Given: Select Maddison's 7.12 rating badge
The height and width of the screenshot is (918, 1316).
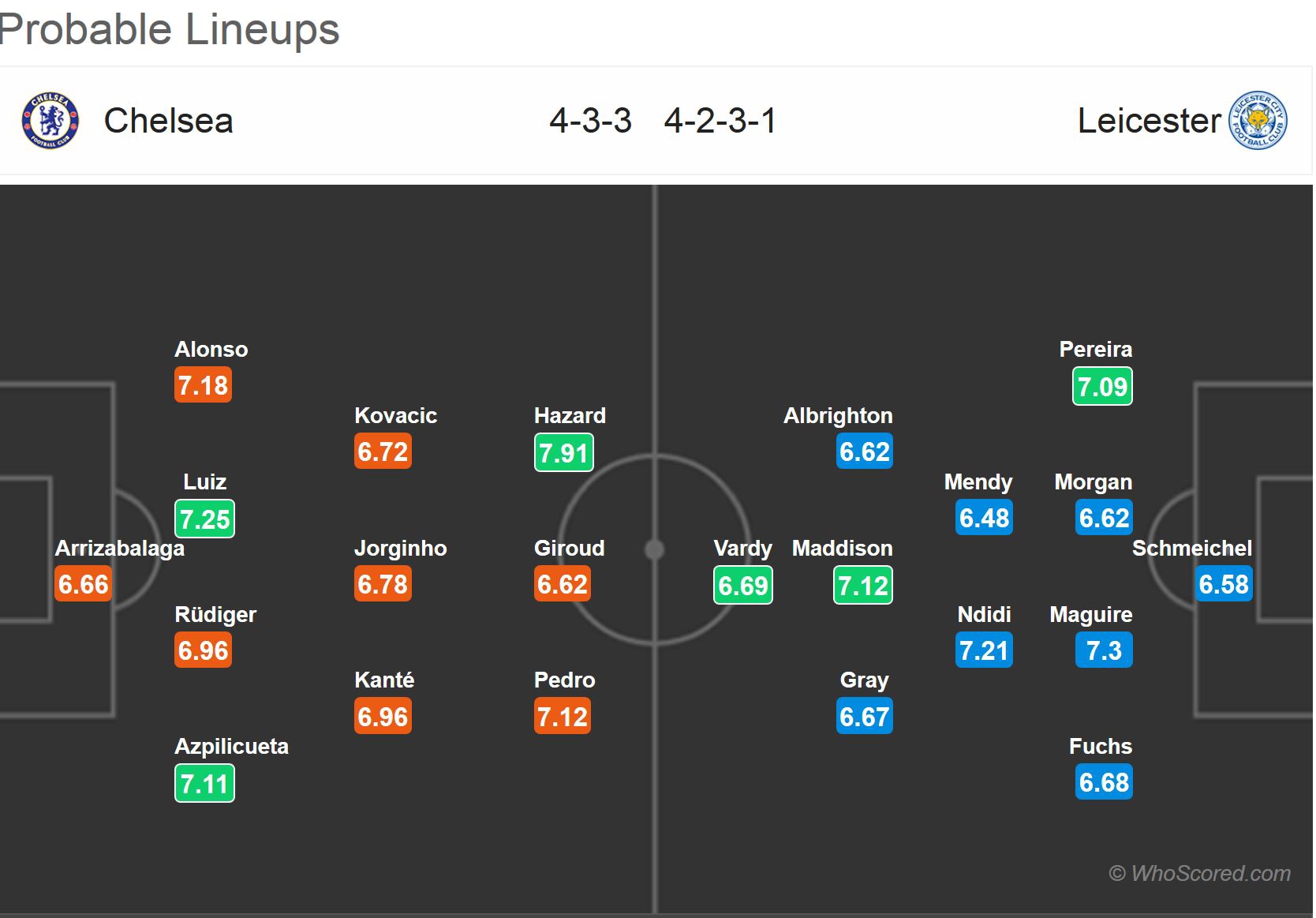Looking at the screenshot, I should (862, 586).
